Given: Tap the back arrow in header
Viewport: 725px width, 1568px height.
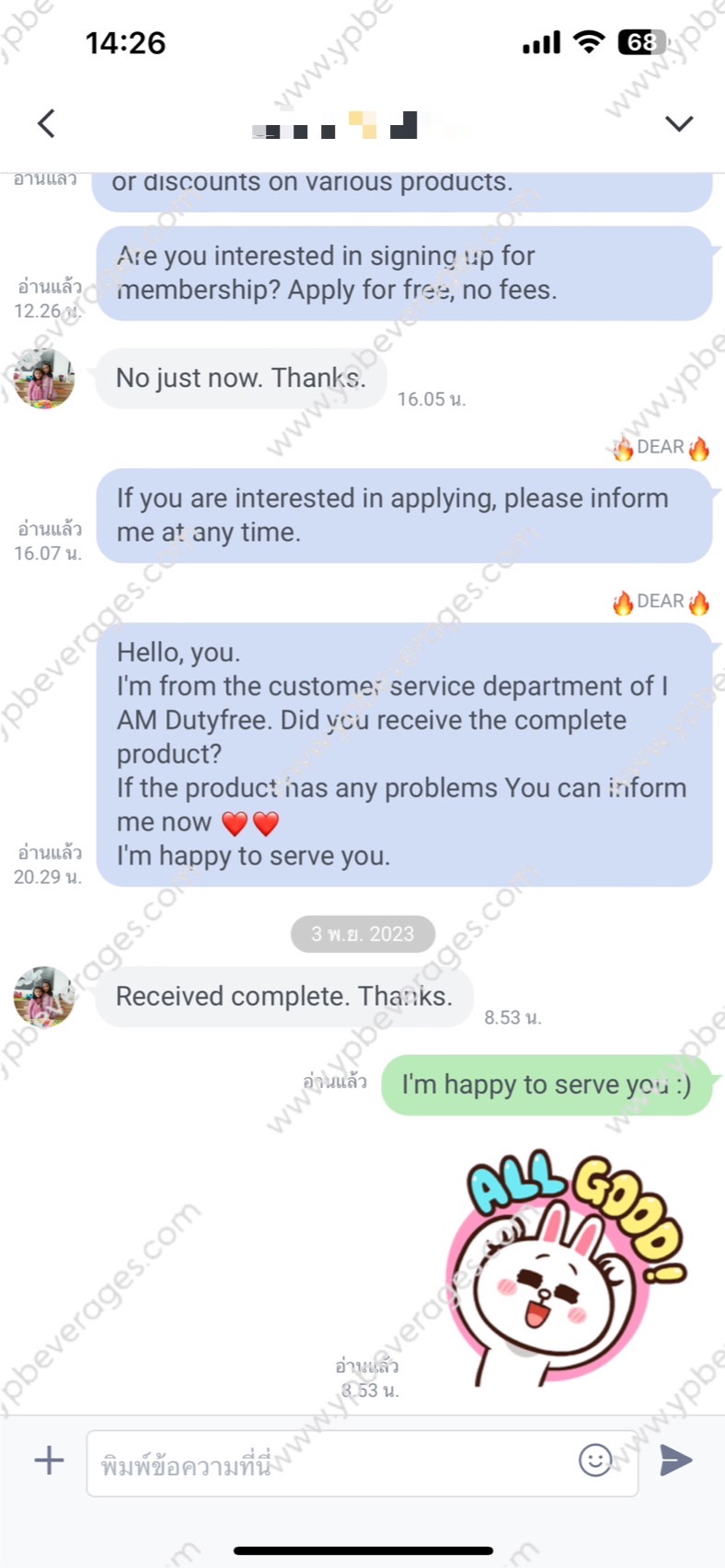Looking at the screenshot, I should 46,123.
